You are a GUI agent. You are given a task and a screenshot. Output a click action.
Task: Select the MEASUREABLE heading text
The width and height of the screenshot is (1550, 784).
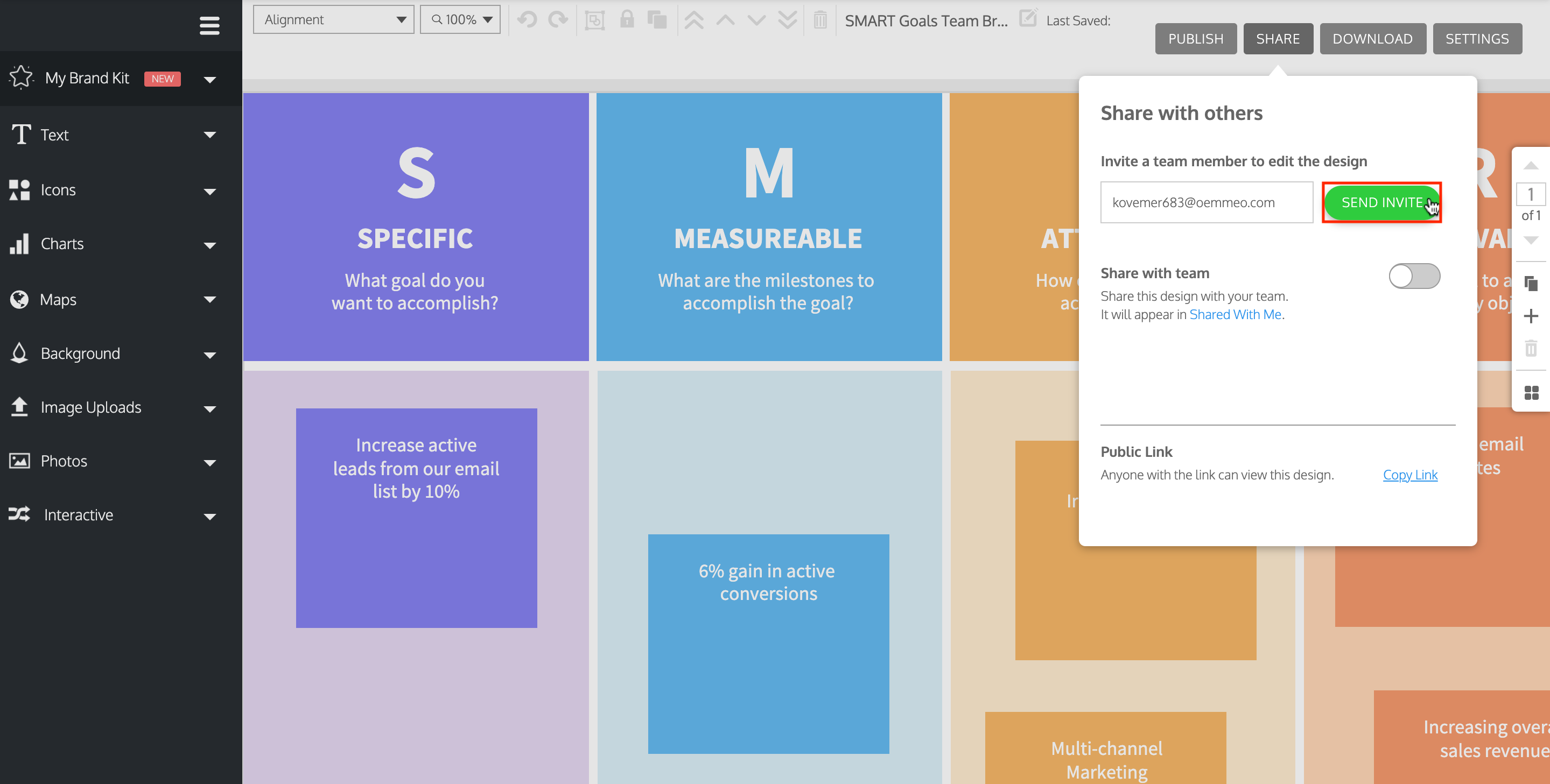[768, 239]
